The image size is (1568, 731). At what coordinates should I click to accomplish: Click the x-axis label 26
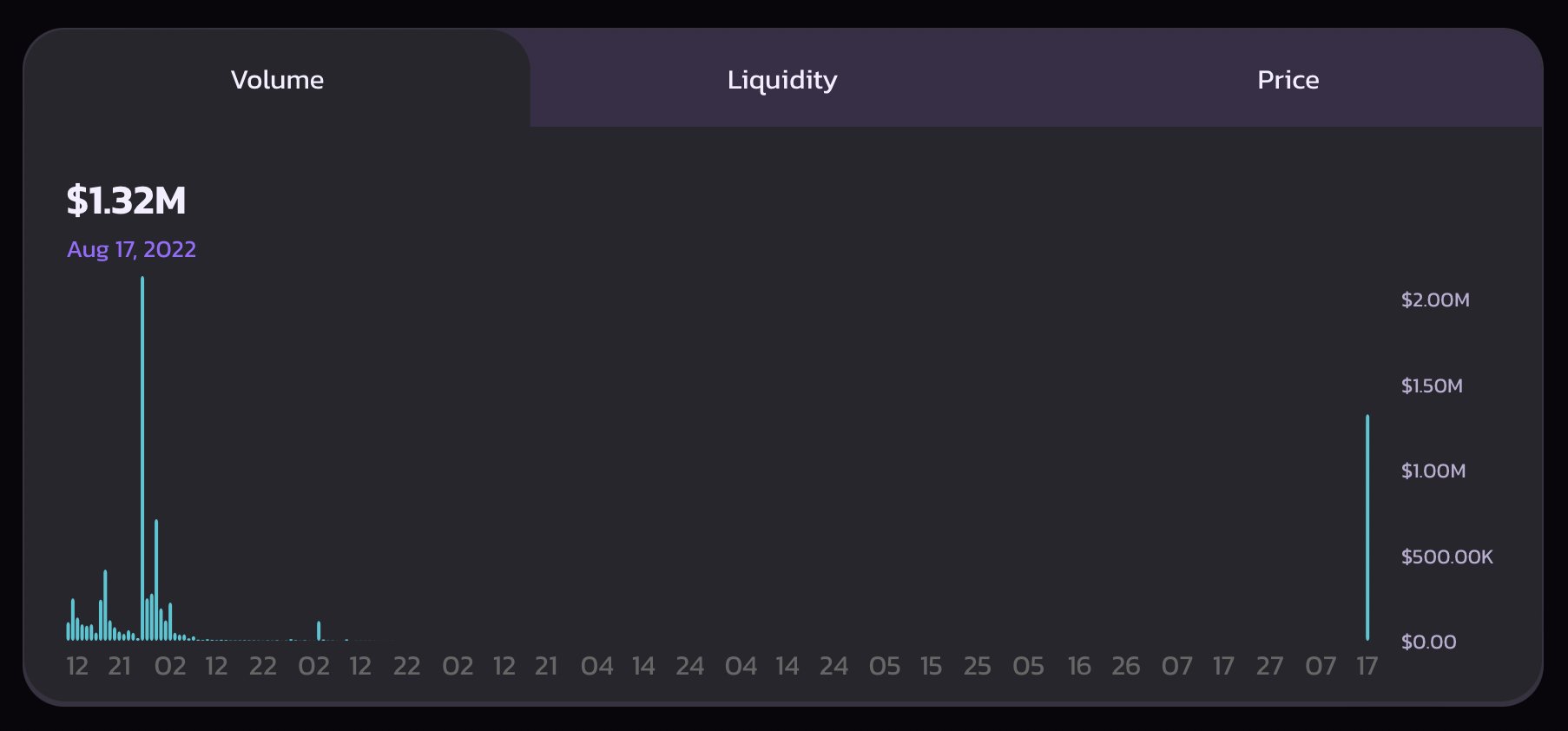pos(1126,667)
